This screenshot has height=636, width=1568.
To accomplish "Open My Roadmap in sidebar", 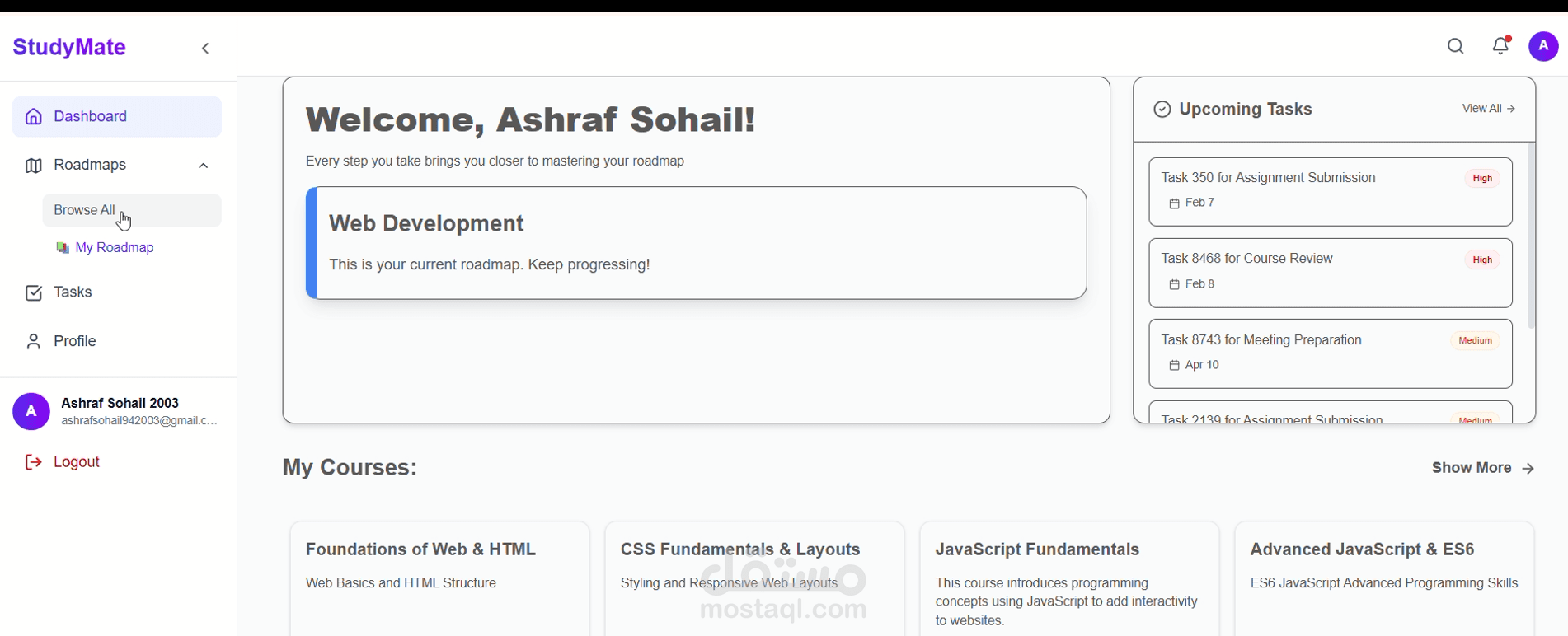I will [105, 248].
